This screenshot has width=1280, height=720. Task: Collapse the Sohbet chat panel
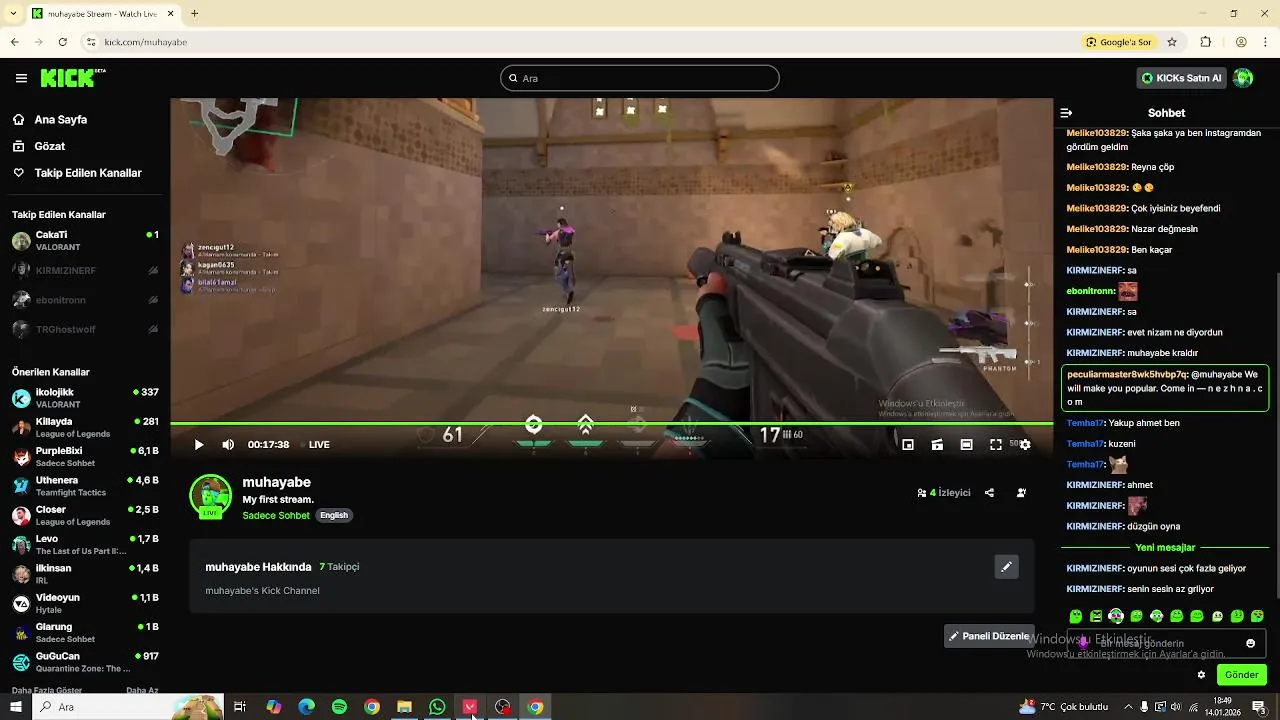point(1066,113)
